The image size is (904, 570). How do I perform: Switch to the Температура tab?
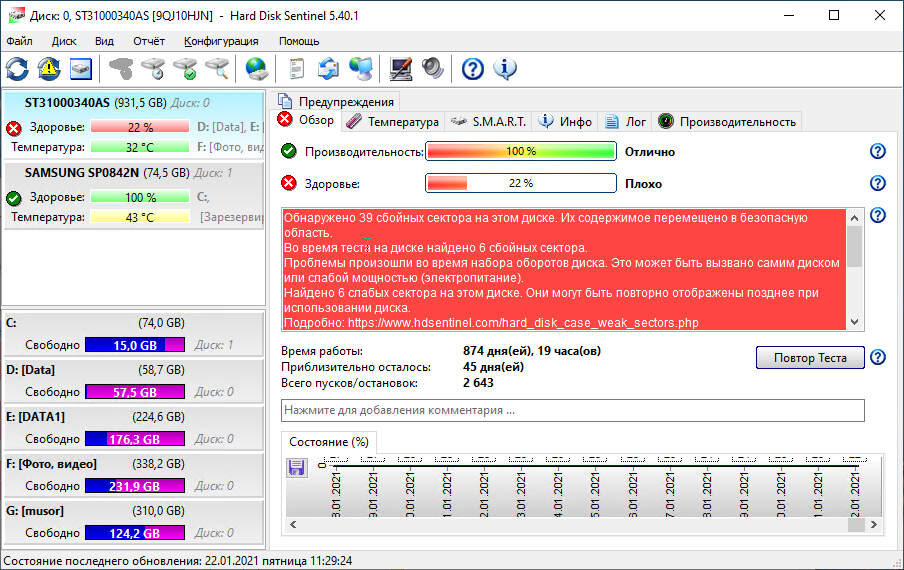pos(394,122)
